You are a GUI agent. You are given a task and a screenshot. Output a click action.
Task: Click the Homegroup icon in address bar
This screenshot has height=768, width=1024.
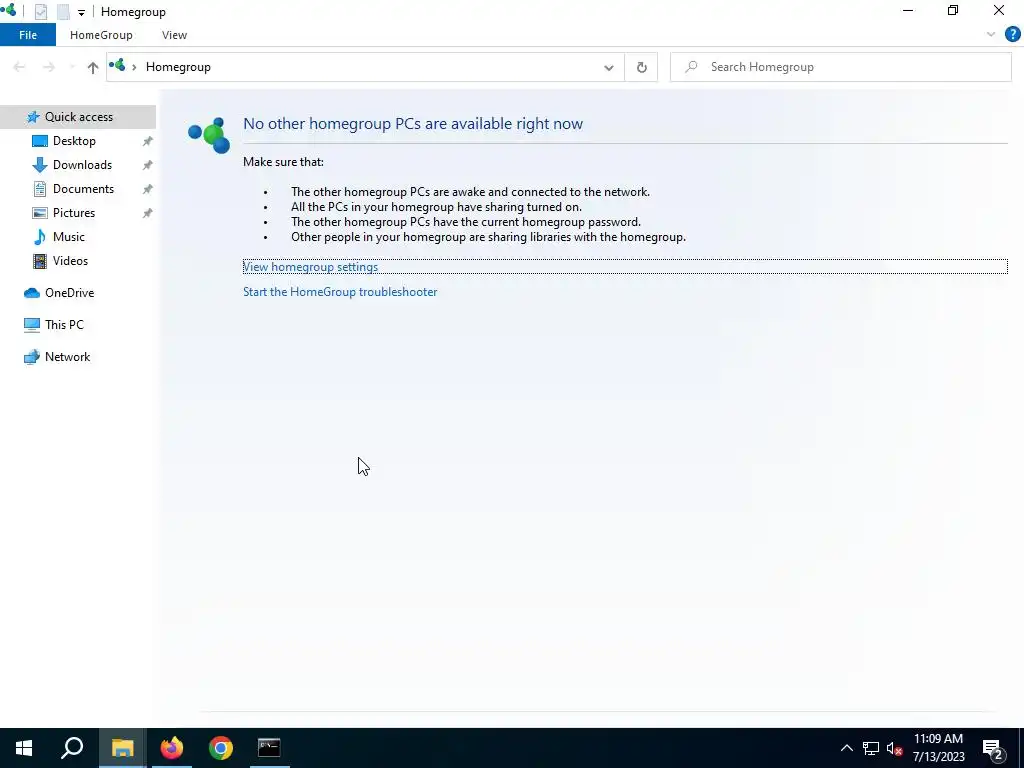click(118, 65)
